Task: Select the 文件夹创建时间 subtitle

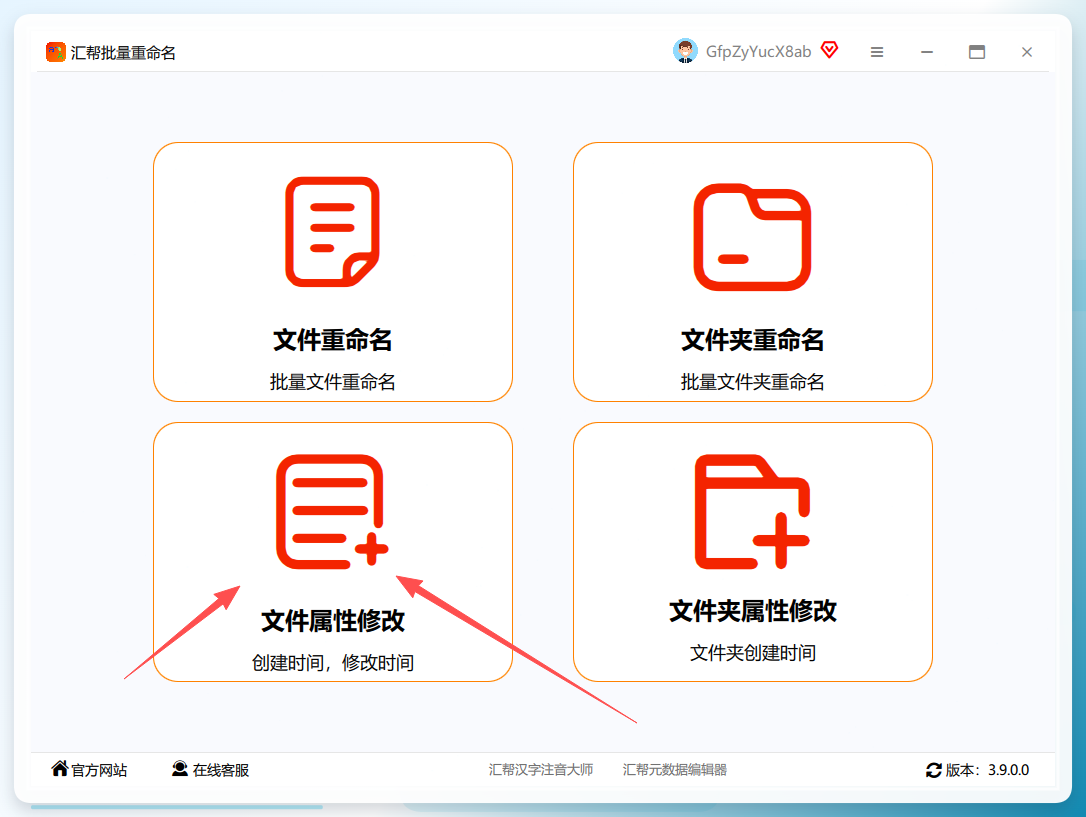Action: pyautogui.click(x=753, y=652)
